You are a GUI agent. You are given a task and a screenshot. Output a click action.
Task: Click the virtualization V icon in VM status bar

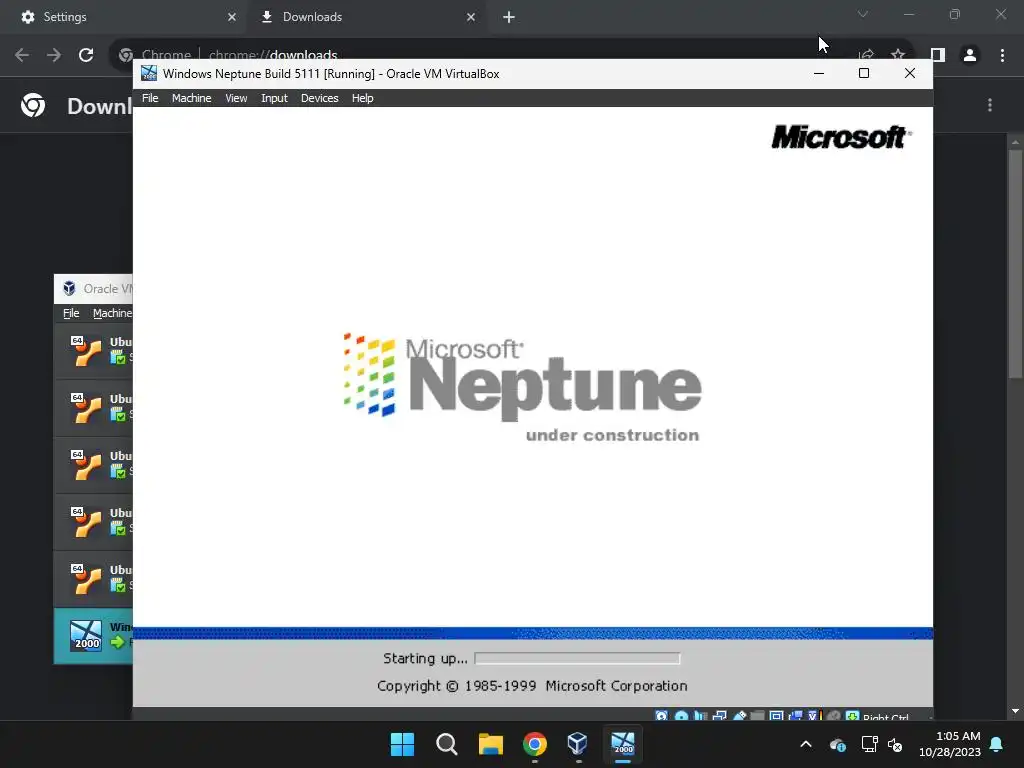[814, 716]
